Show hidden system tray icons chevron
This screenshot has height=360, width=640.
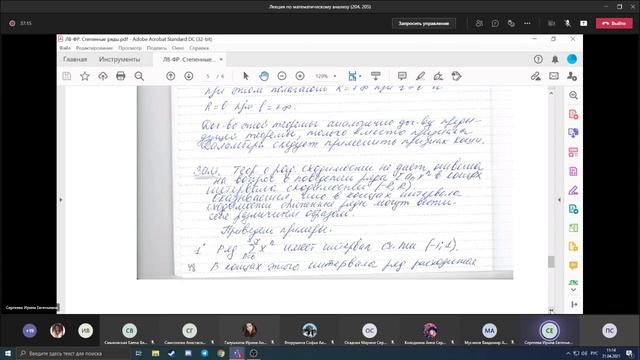click(568, 353)
